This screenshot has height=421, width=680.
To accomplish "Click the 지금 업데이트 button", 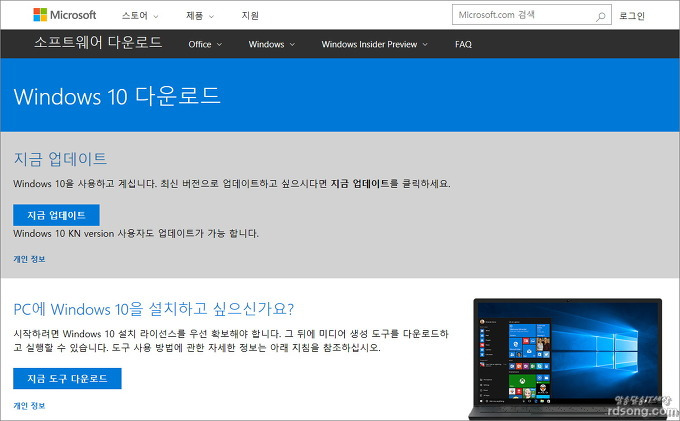I will tap(56, 215).
